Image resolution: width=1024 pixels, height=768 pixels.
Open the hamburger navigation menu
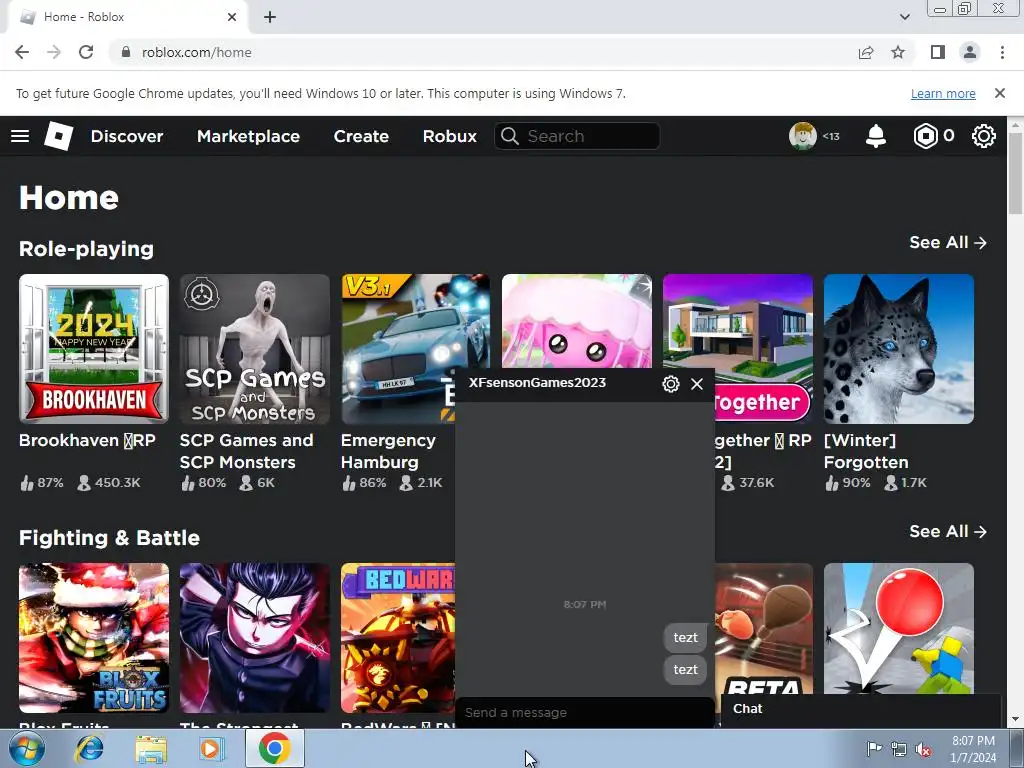(20, 136)
